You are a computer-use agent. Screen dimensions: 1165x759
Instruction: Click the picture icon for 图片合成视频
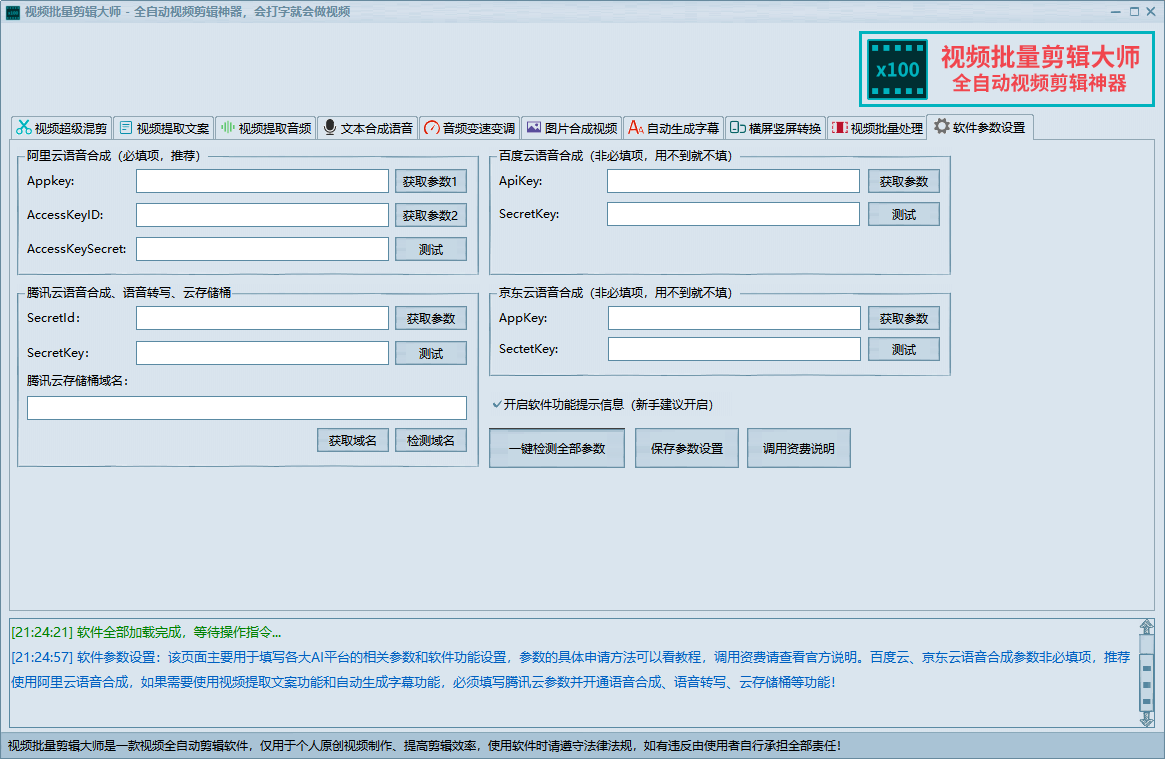534,128
